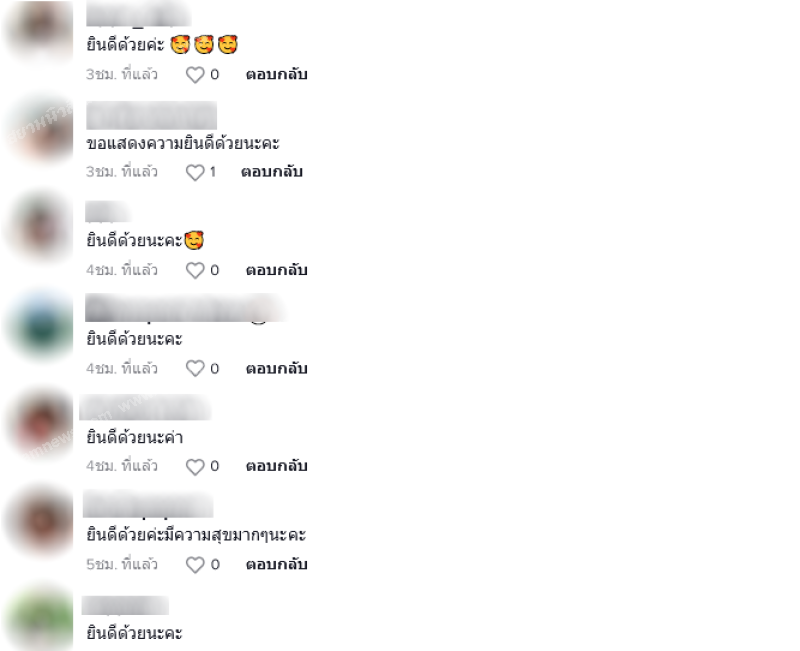Open the green avatar of the bottom comment
This screenshot has width=800, height=651.
coord(41,618)
